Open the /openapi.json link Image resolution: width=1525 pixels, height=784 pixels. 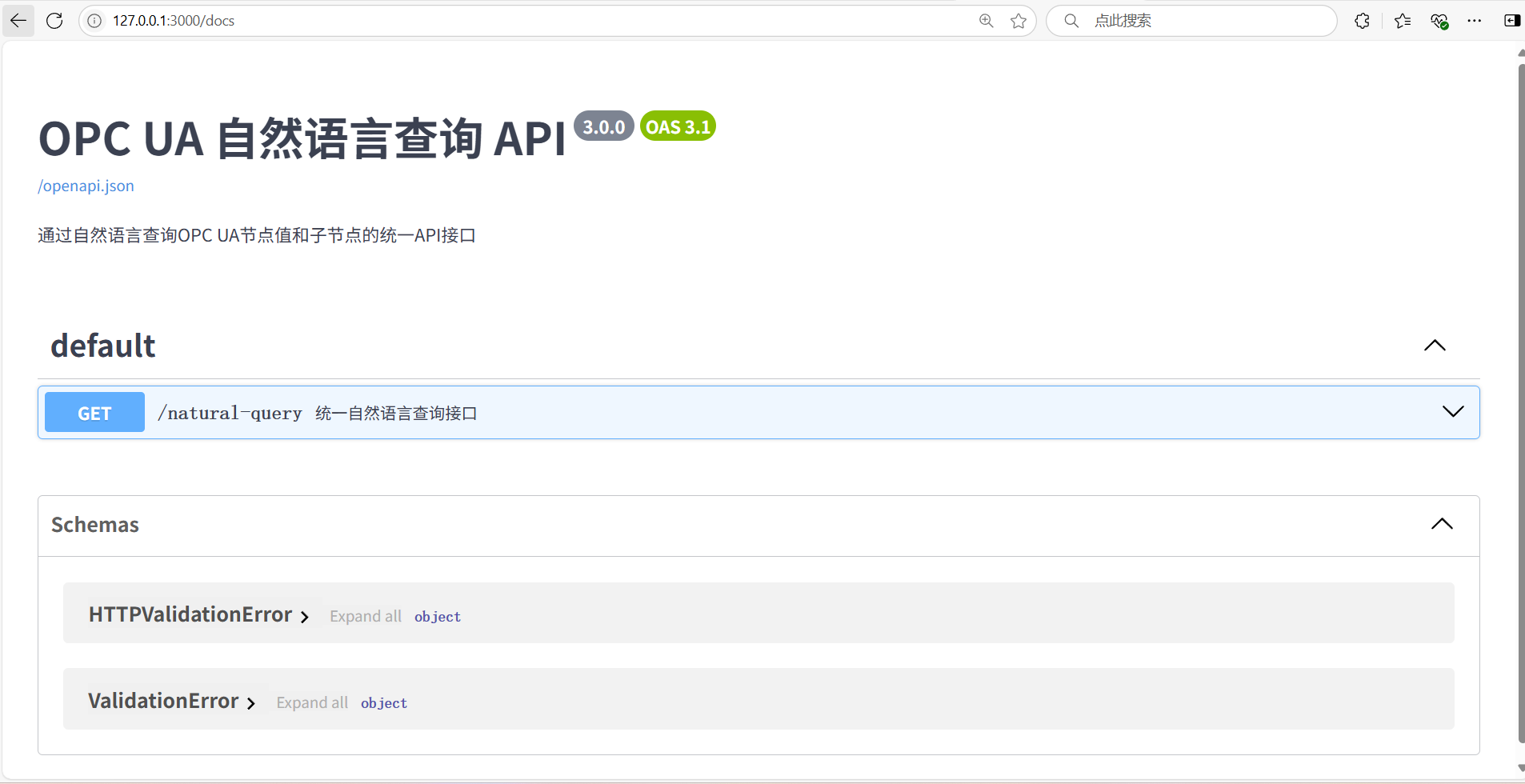86,186
